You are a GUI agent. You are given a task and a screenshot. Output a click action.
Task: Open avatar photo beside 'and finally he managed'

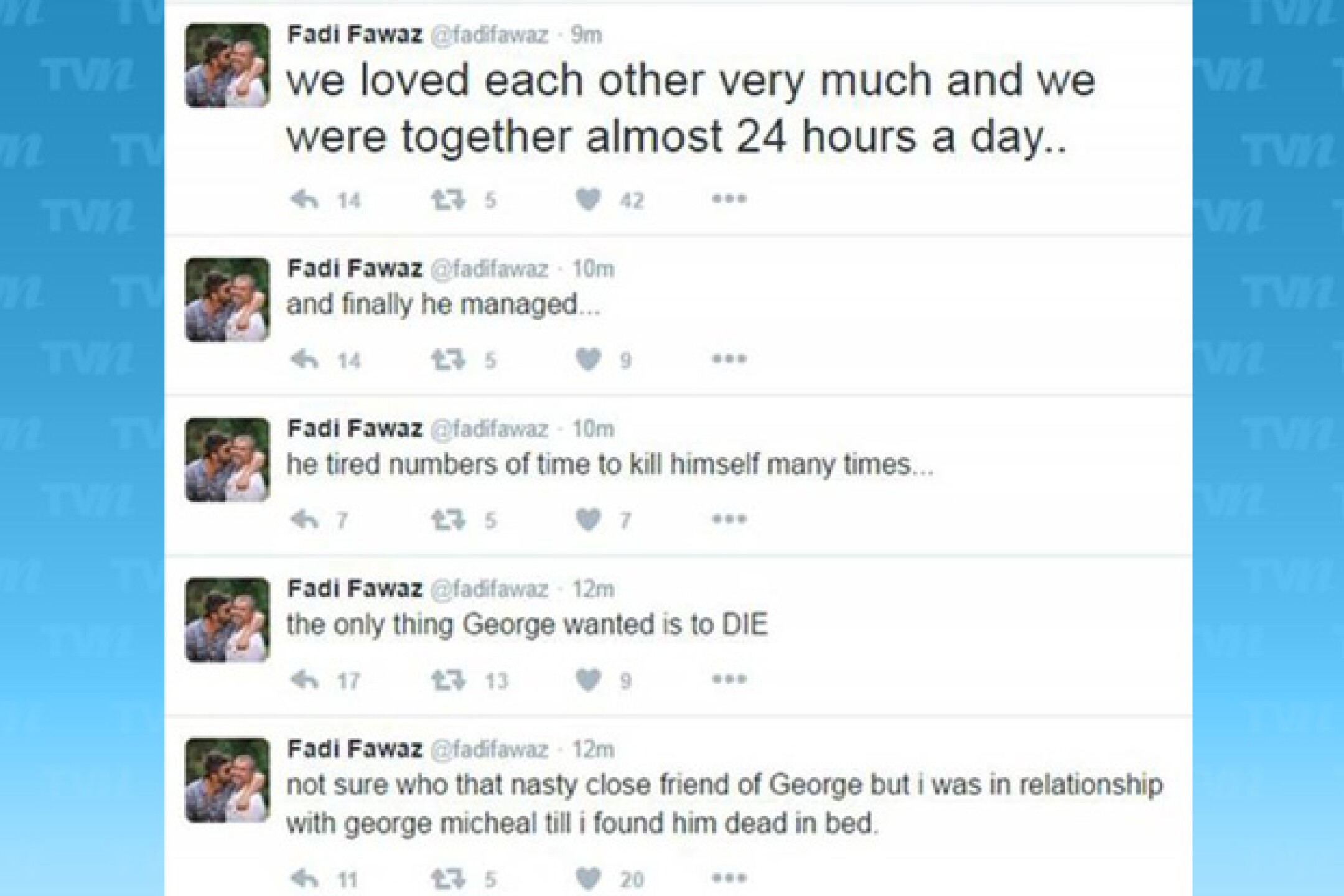click(x=228, y=299)
